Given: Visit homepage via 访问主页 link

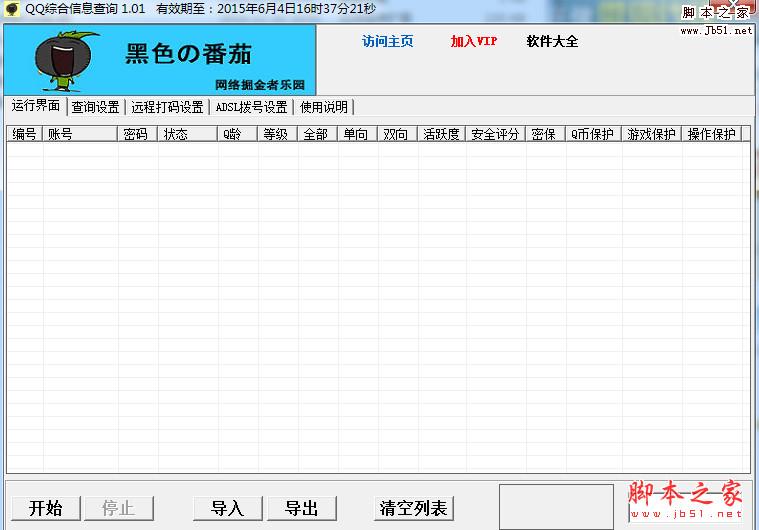Looking at the screenshot, I should click(387, 41).
